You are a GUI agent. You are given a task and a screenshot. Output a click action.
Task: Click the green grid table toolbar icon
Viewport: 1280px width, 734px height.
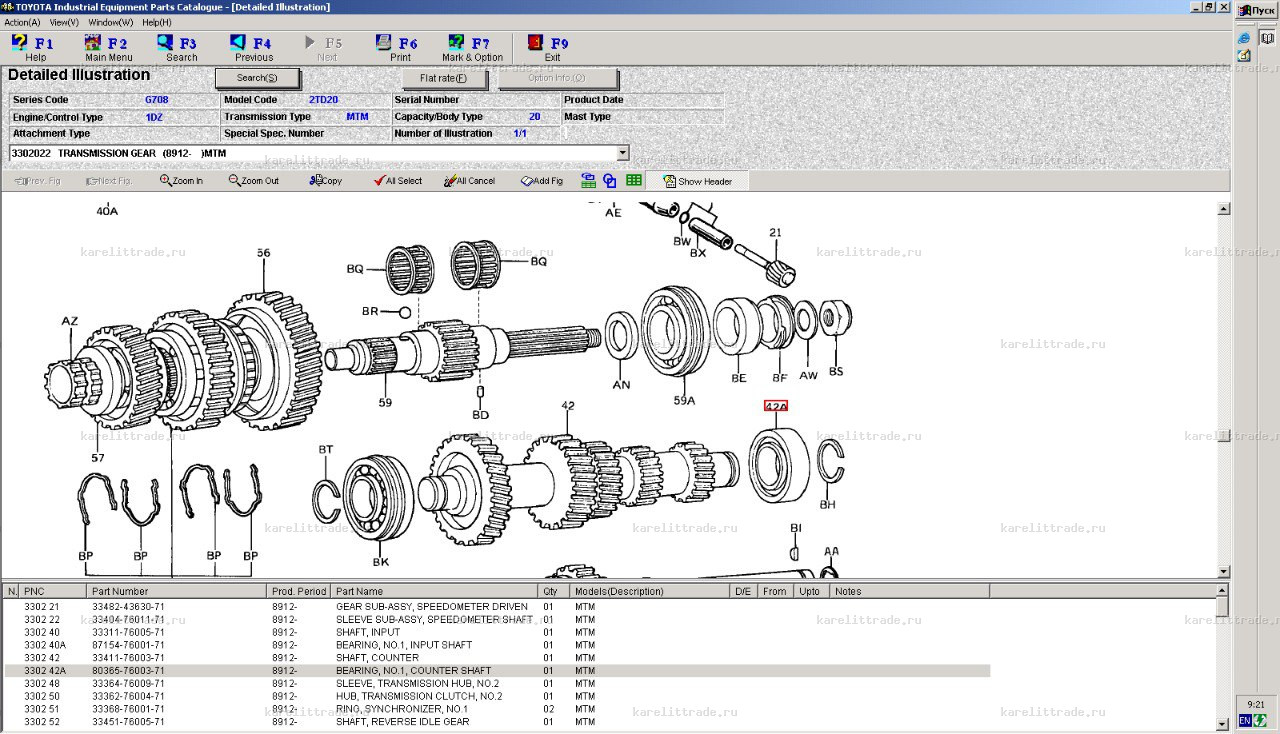coord(634,181)
